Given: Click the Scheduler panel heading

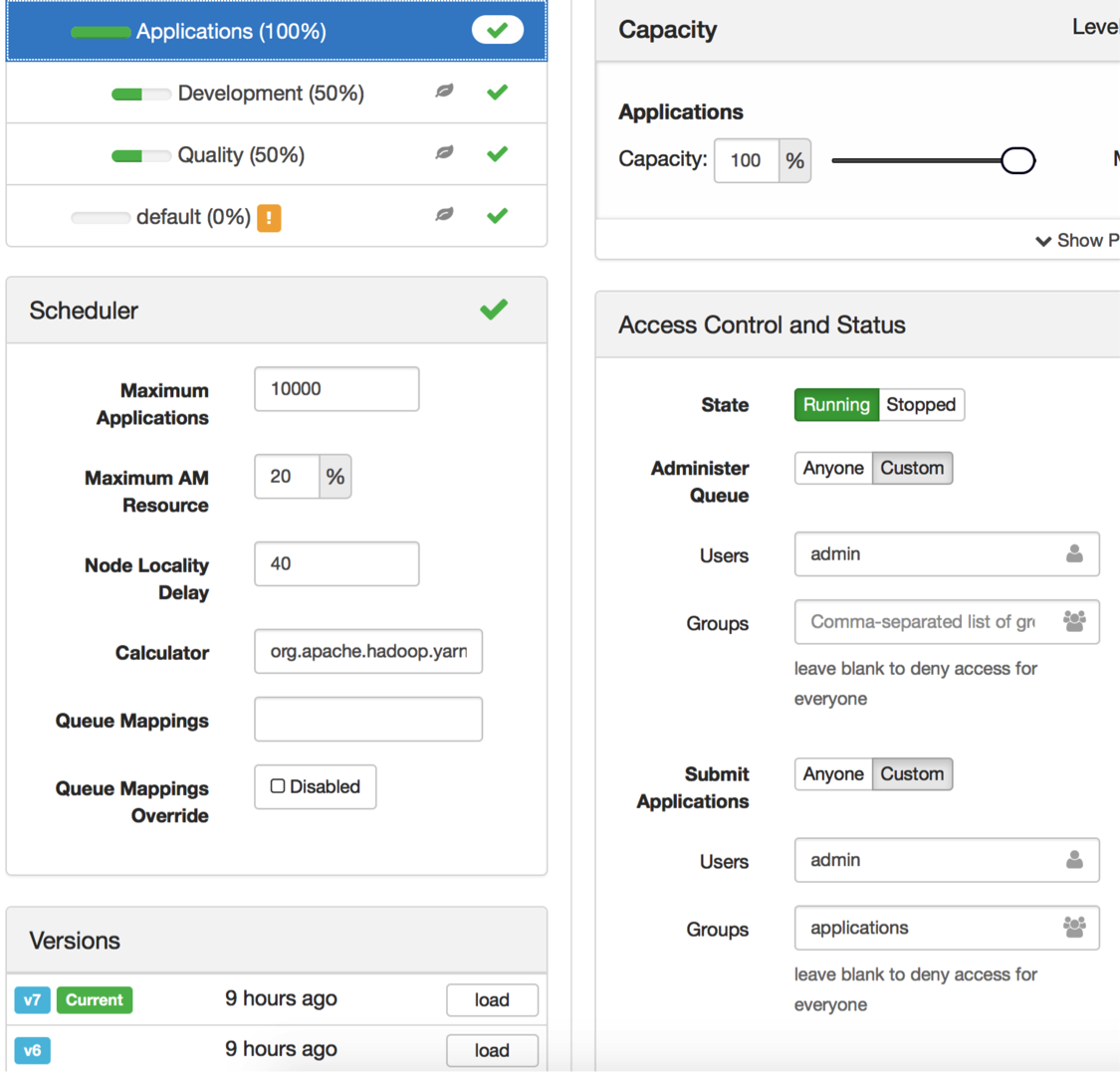Looking at the screenshot, I should point(84,311).
